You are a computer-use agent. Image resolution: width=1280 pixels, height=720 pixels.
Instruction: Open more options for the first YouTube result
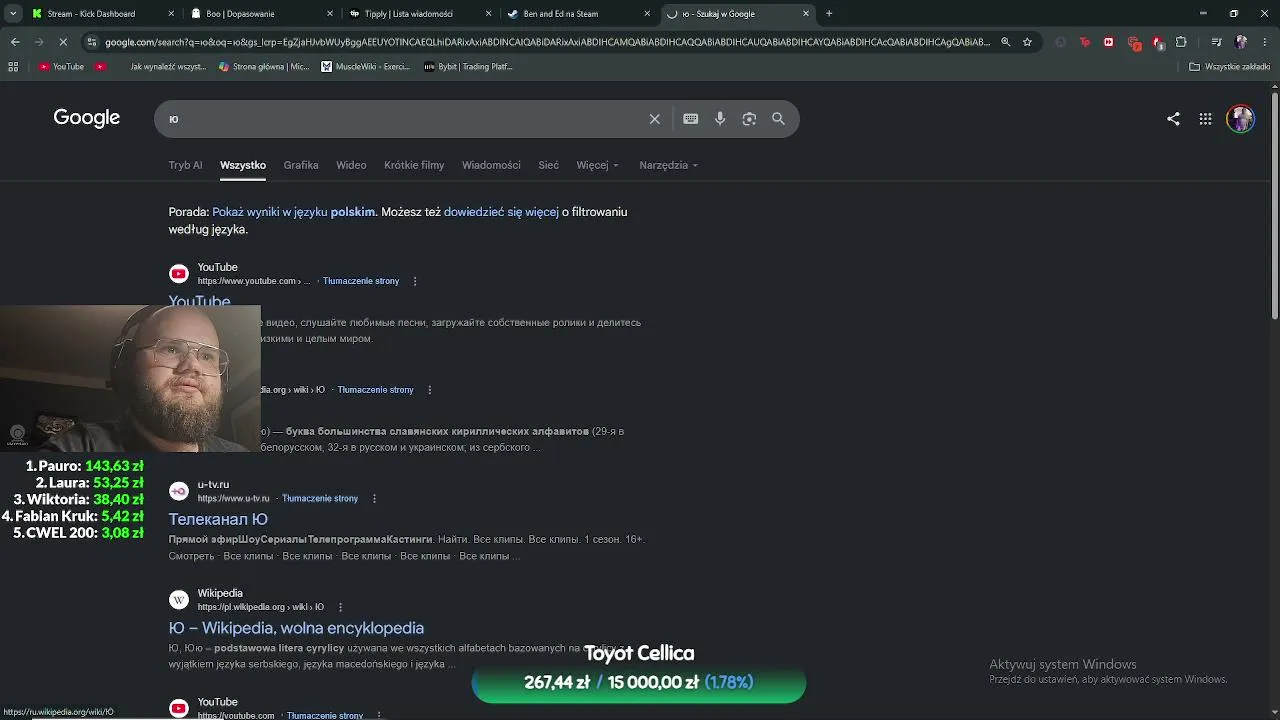click(415, 281)
